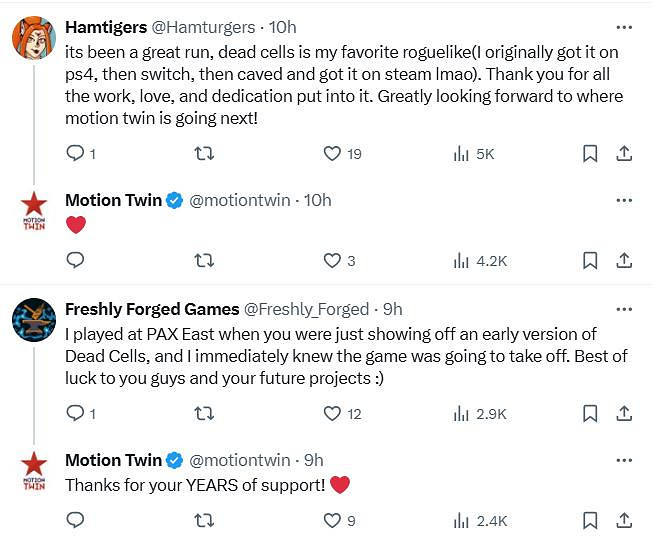652x540 pixels.
Task: Reply to Freshly Forged Games' tweet
Action: [x=74, y=413]
